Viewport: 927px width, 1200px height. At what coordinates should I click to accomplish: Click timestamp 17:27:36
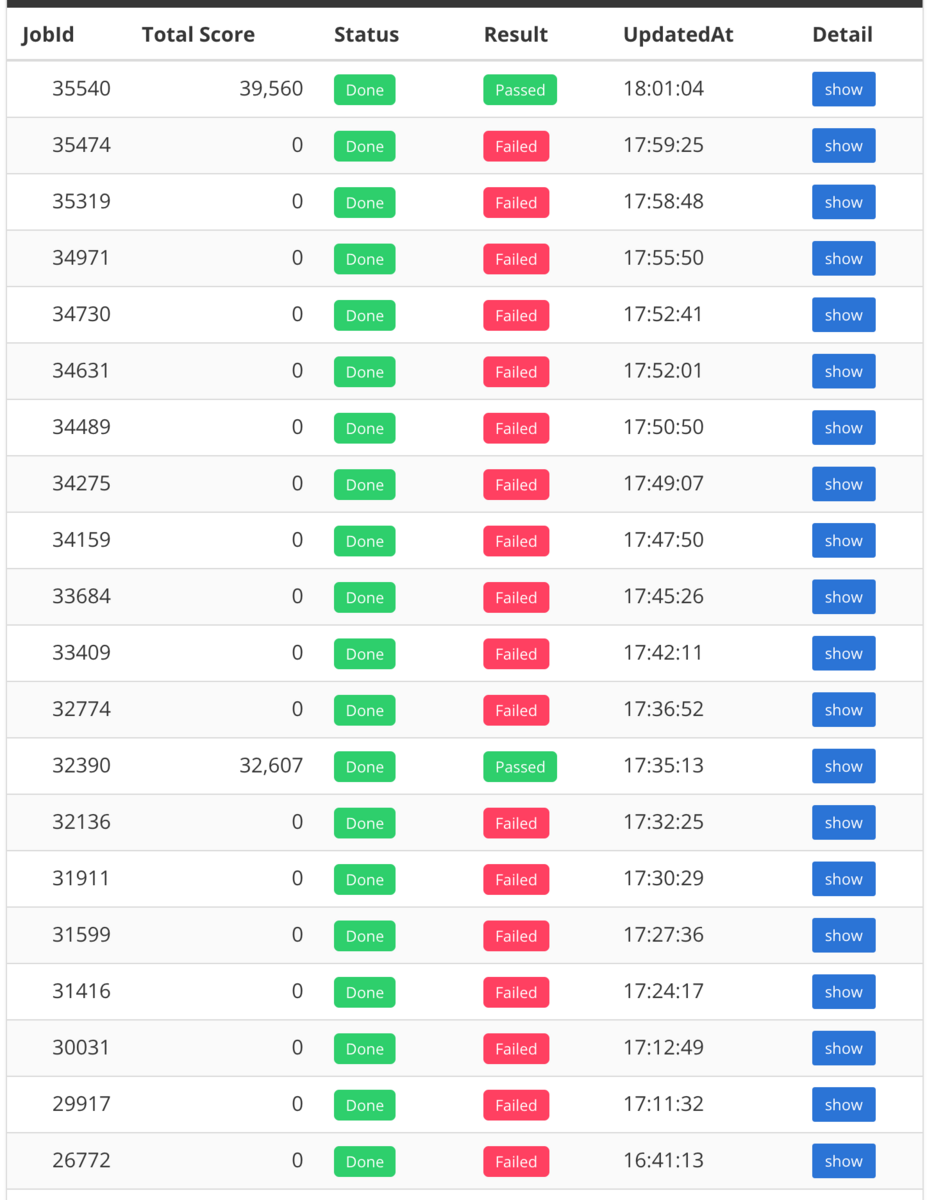click(663, 935)
